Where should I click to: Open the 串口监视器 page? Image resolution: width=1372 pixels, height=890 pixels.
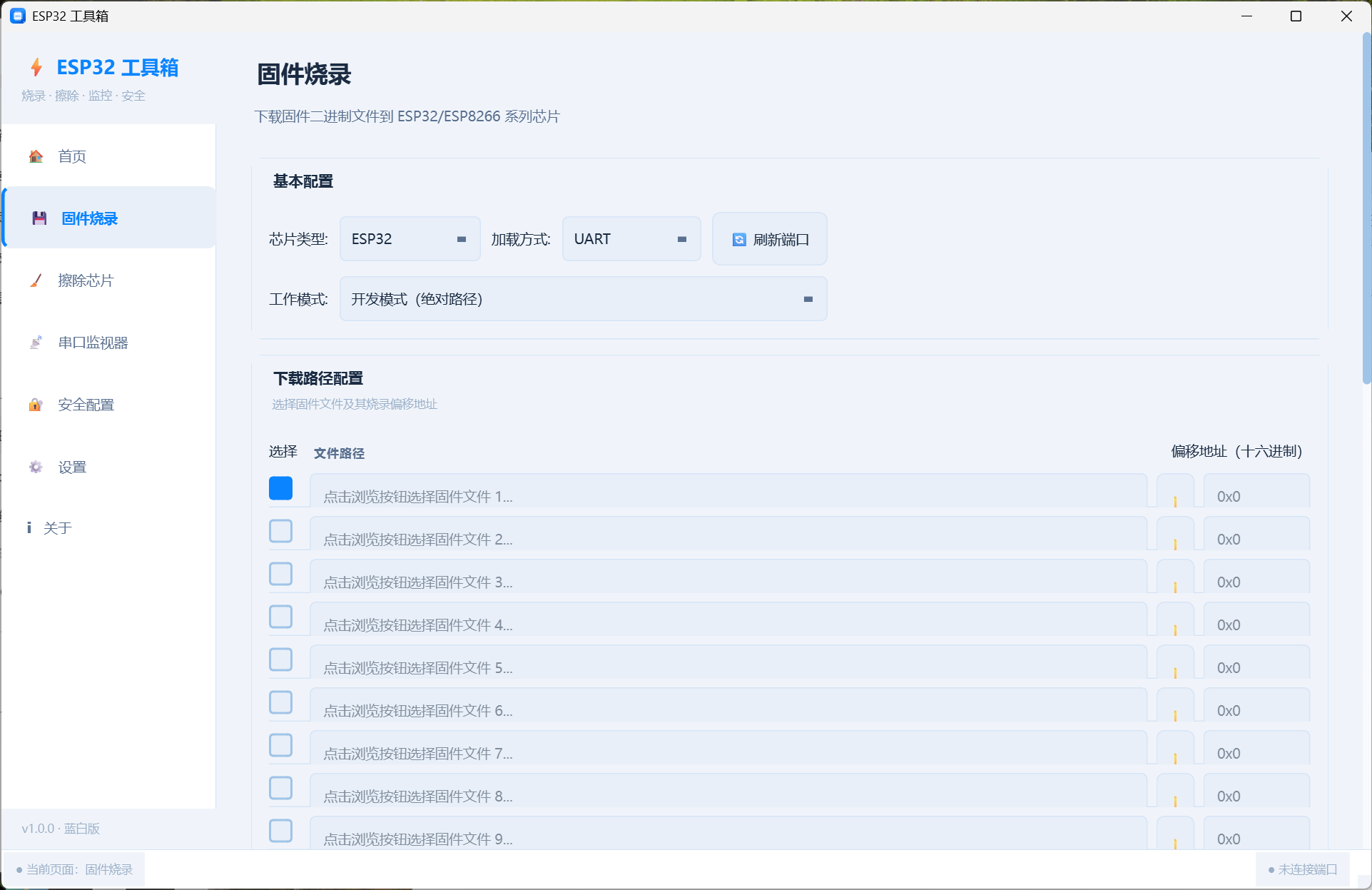point(109,343)
